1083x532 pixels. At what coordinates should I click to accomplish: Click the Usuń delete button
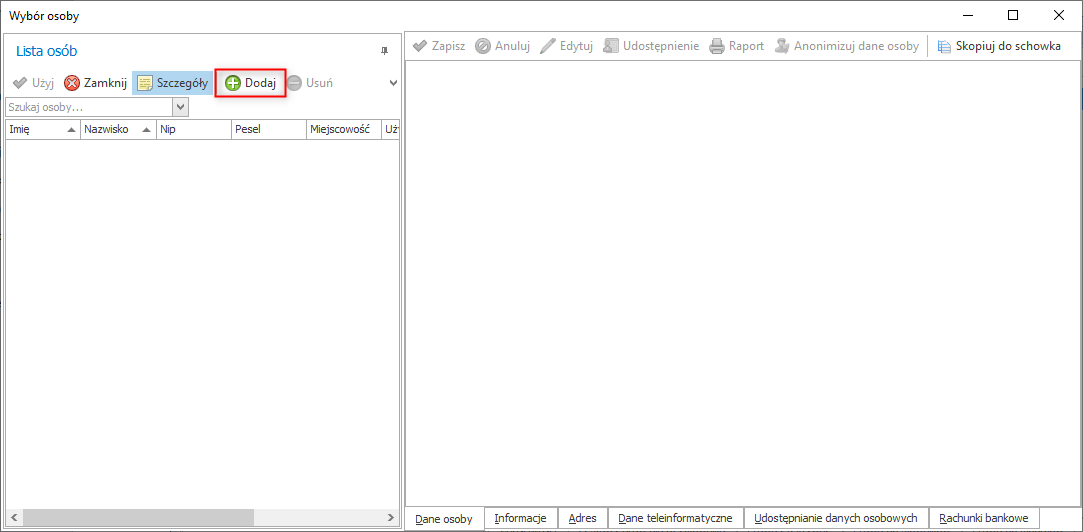click(310, 83)
